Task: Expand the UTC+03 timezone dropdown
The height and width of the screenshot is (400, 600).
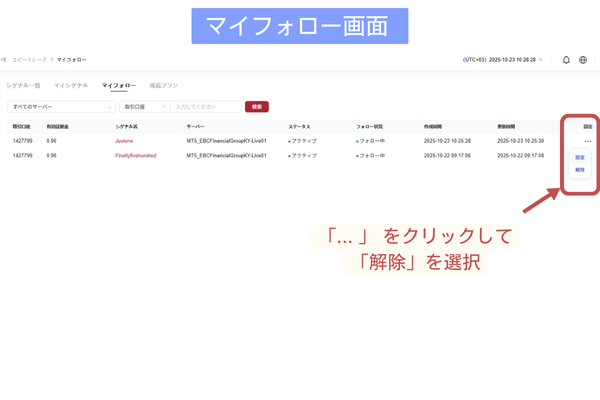Action: (502, 60)
